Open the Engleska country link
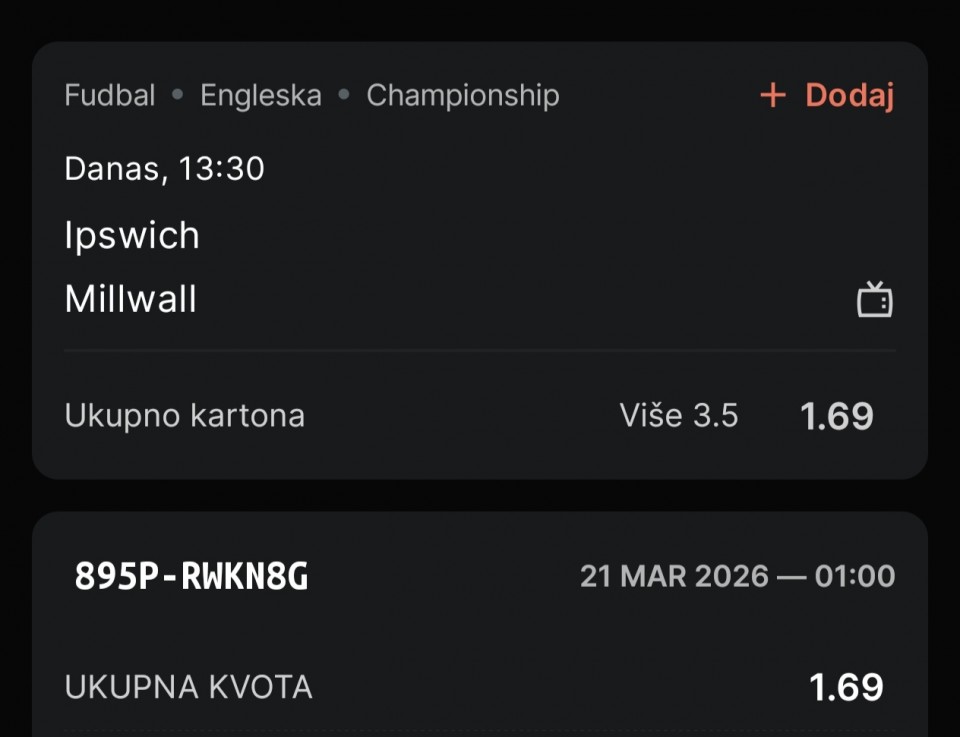The height and width of the screenshot is (737, 960). tap(261, 96)
